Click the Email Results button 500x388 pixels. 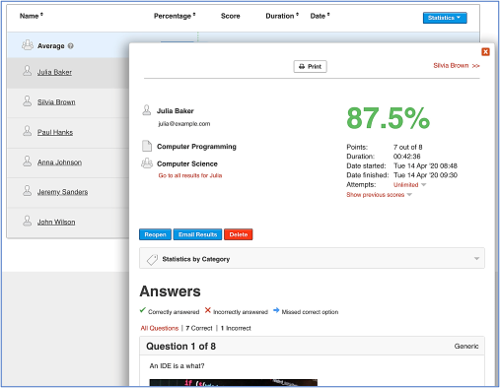click(x=198, y=234)
